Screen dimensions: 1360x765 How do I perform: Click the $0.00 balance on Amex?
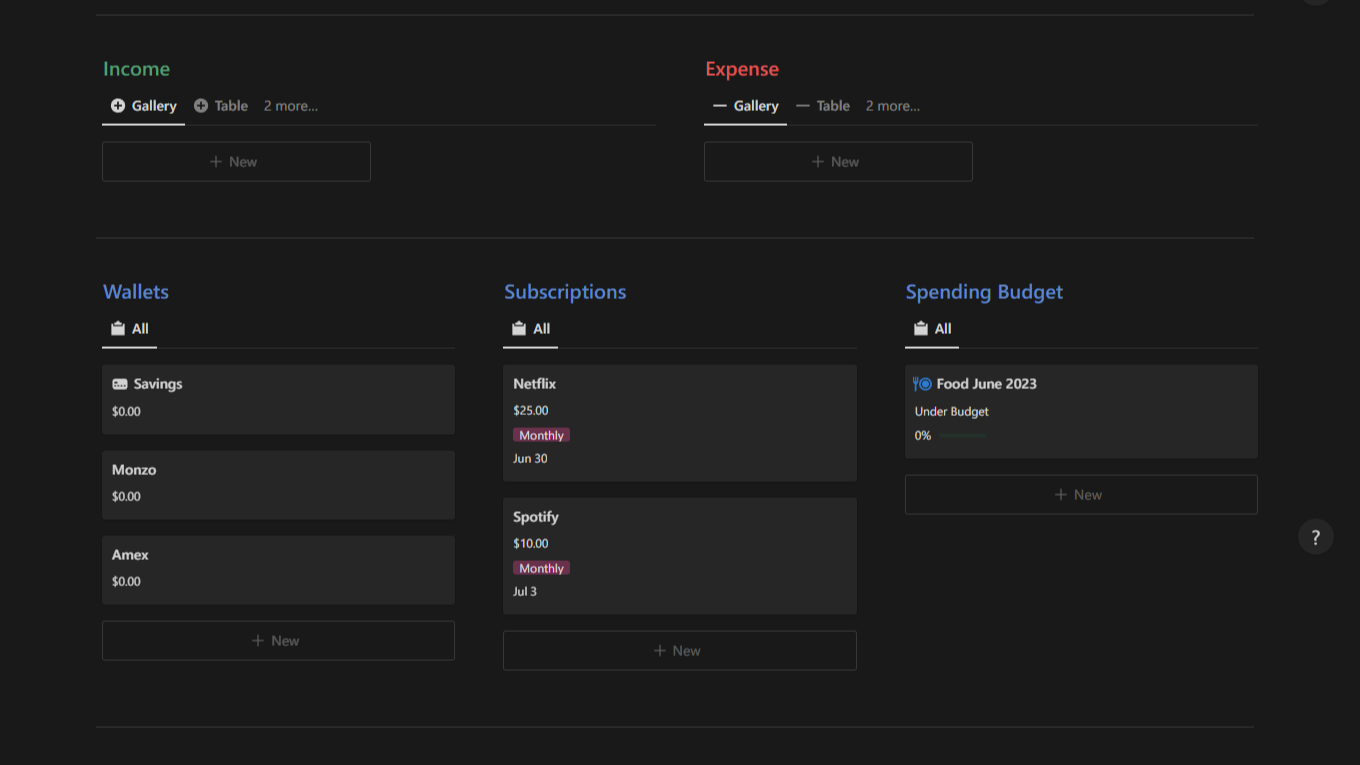[126, 581]
